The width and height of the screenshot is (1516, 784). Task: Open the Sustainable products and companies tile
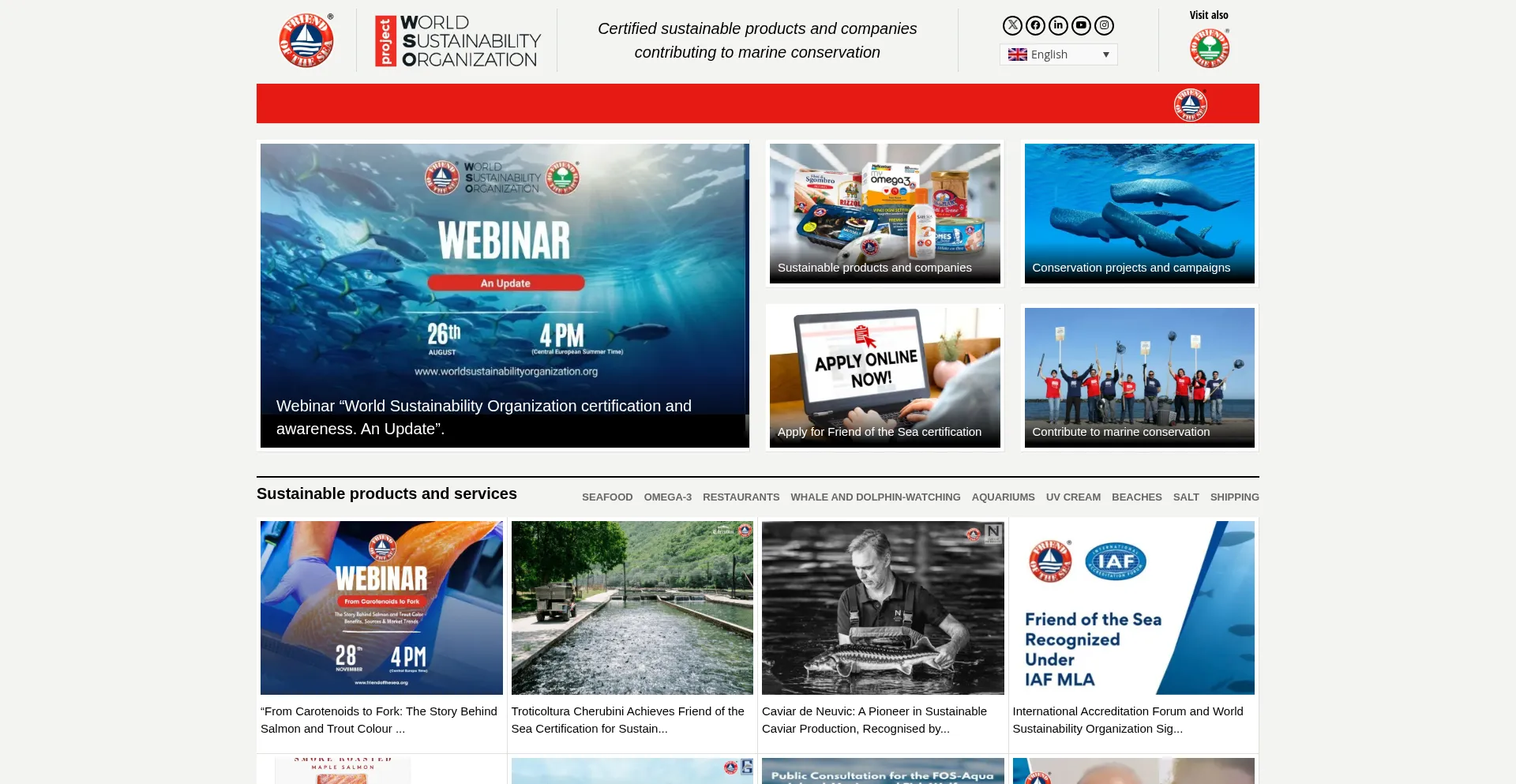(885, 213)
